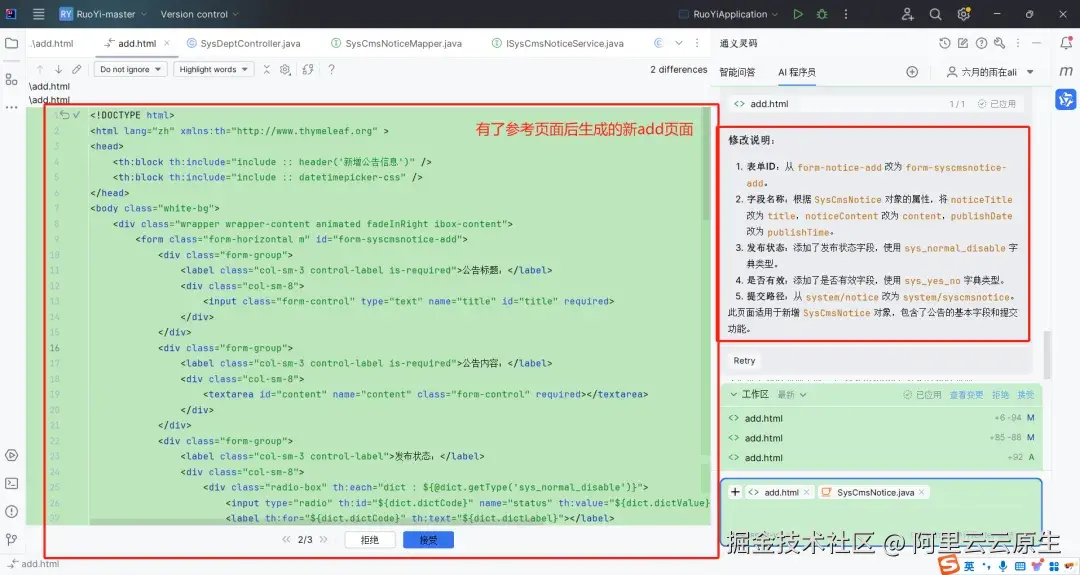Open the diff help question mark
Viewport: 1080px width, 575px height.
click(x=331, y=70)
